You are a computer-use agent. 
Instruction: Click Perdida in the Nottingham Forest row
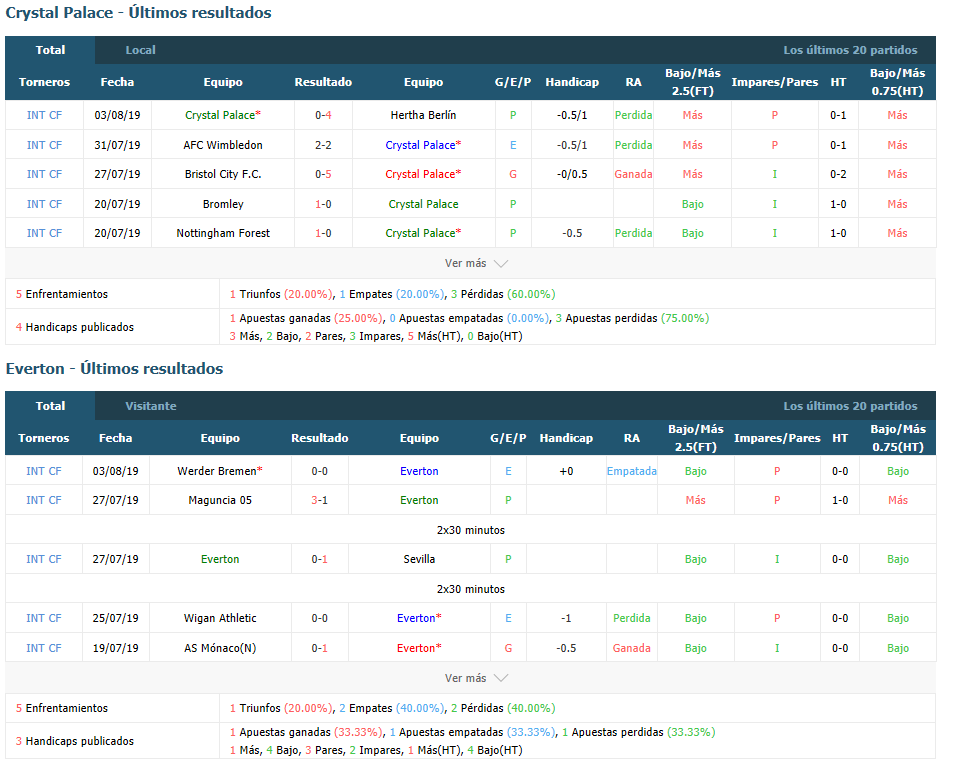pyautogui.click(x=633, y=233)
